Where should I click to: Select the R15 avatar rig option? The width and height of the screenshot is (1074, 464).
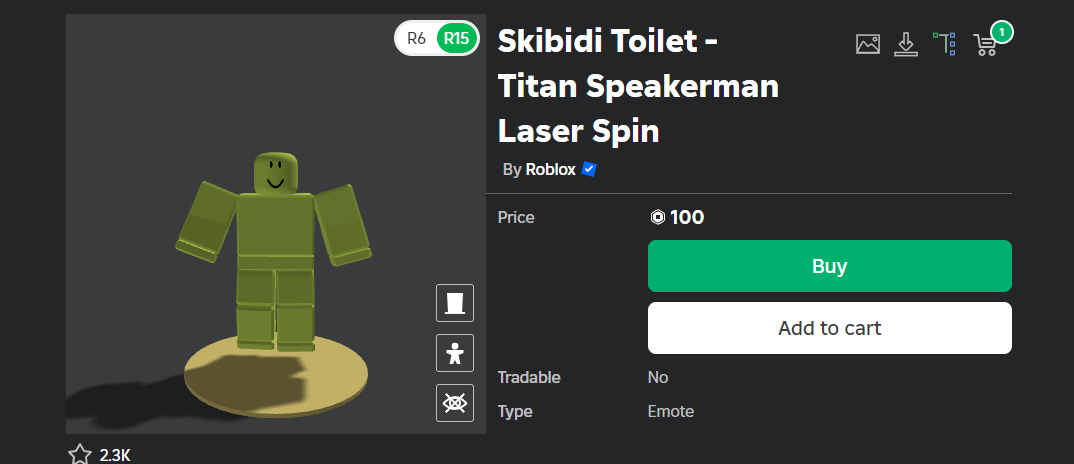tap(457, 38)
